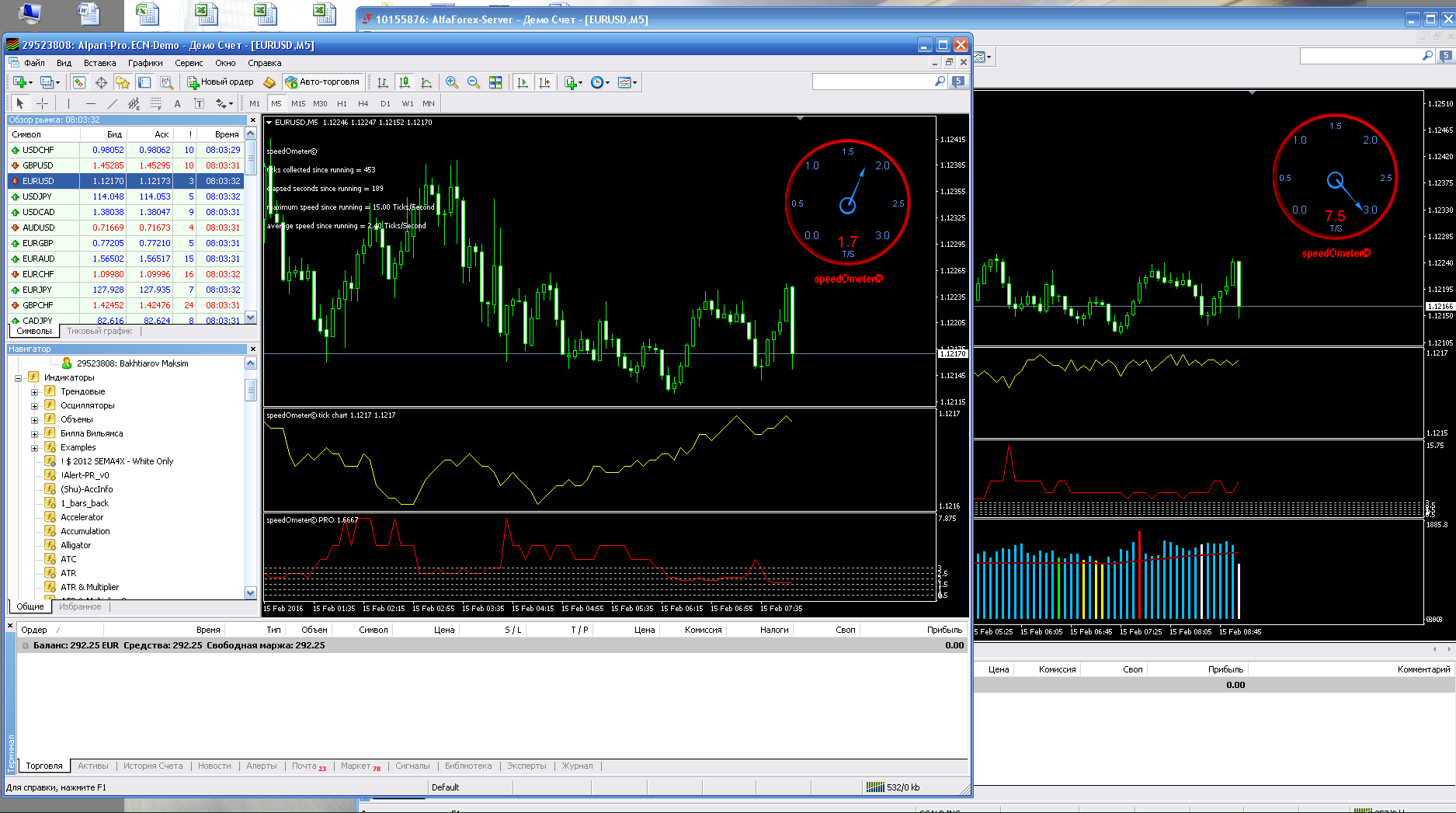
Task: Select the equidistant channel tool
Action: pos(134,103)
